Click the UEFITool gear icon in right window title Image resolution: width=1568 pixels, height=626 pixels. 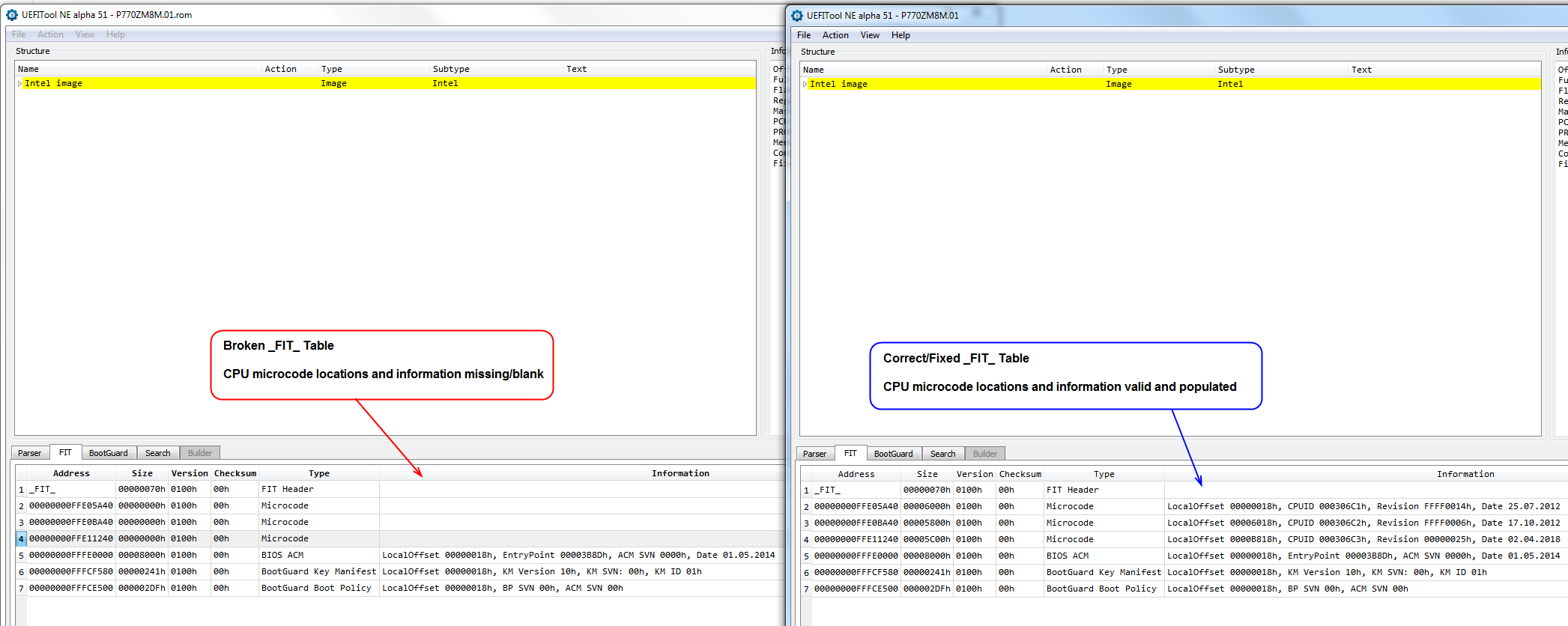click(797, 16)
